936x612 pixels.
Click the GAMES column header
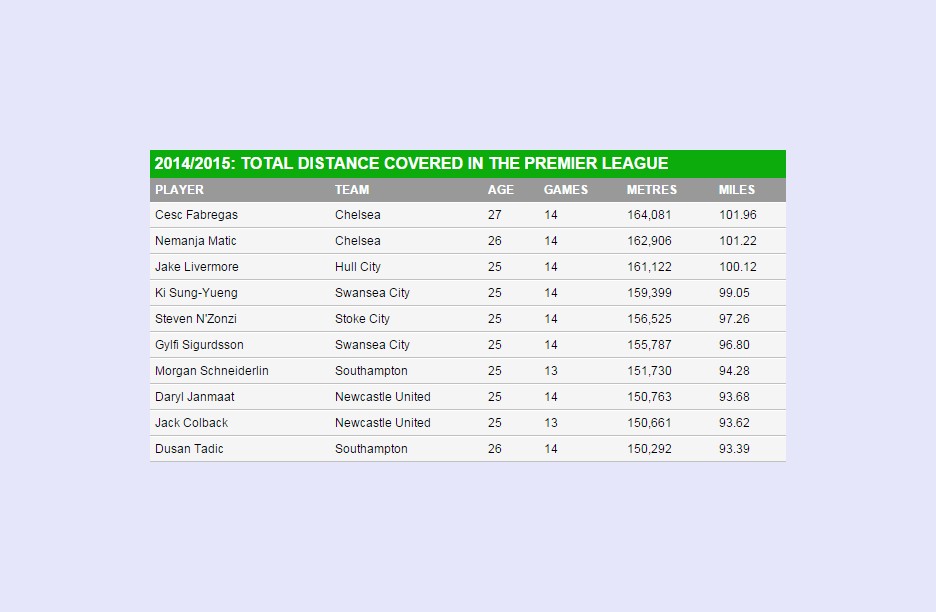(x=565, y=190)
